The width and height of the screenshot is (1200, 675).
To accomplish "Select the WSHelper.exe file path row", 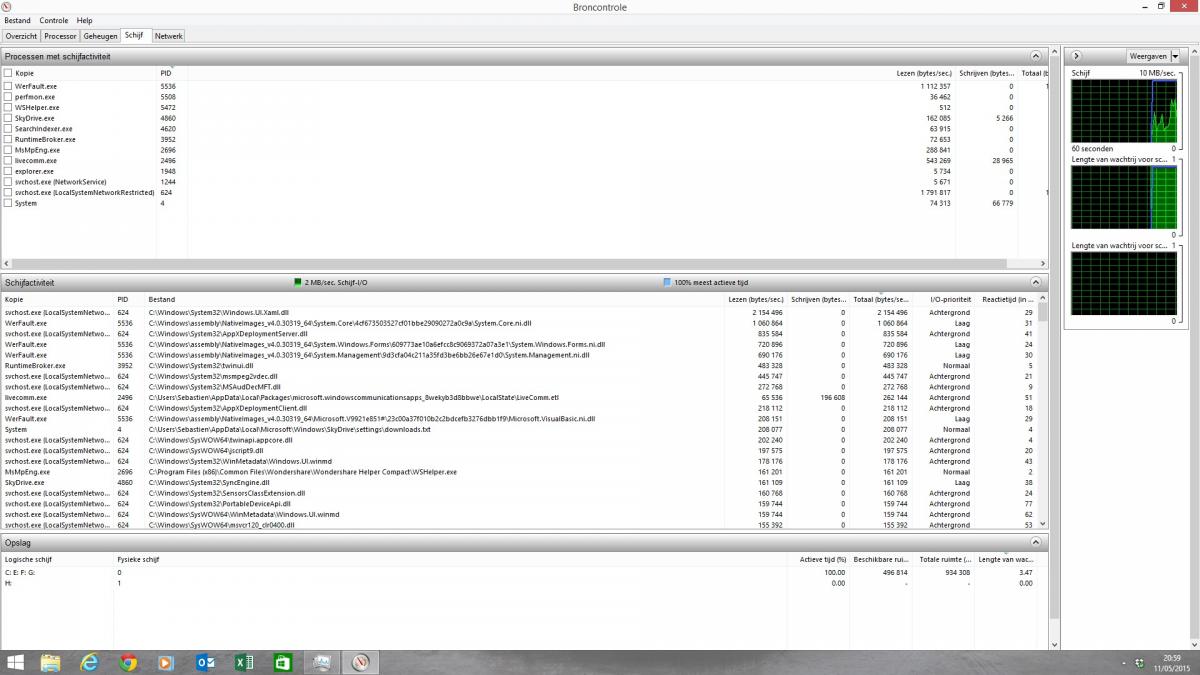I will [520, 472].
